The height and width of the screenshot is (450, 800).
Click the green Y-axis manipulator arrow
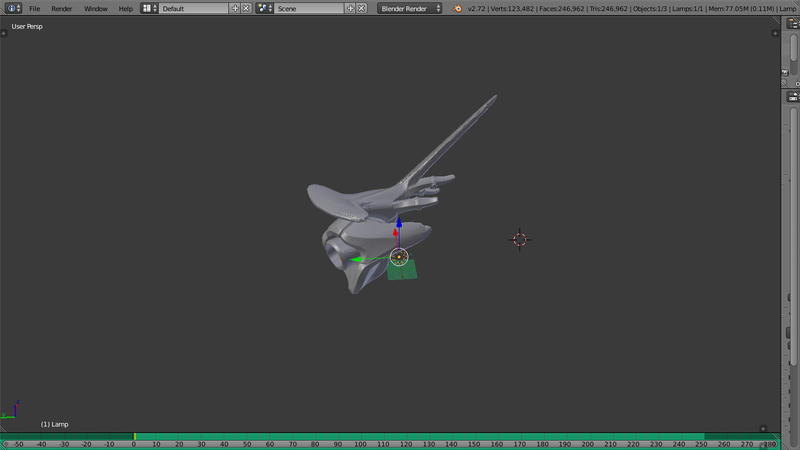coord(356,260)
